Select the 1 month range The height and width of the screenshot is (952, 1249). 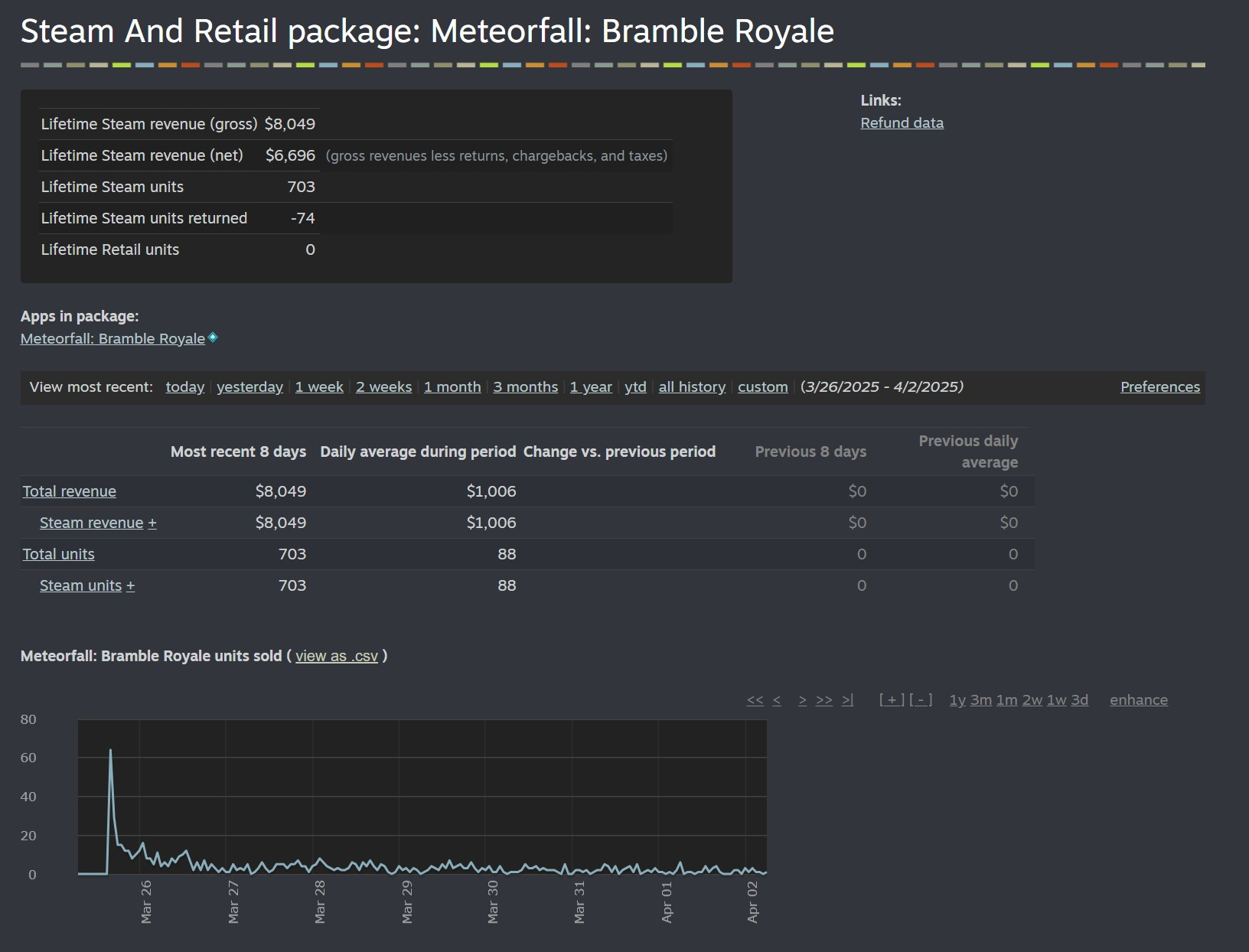452,386
